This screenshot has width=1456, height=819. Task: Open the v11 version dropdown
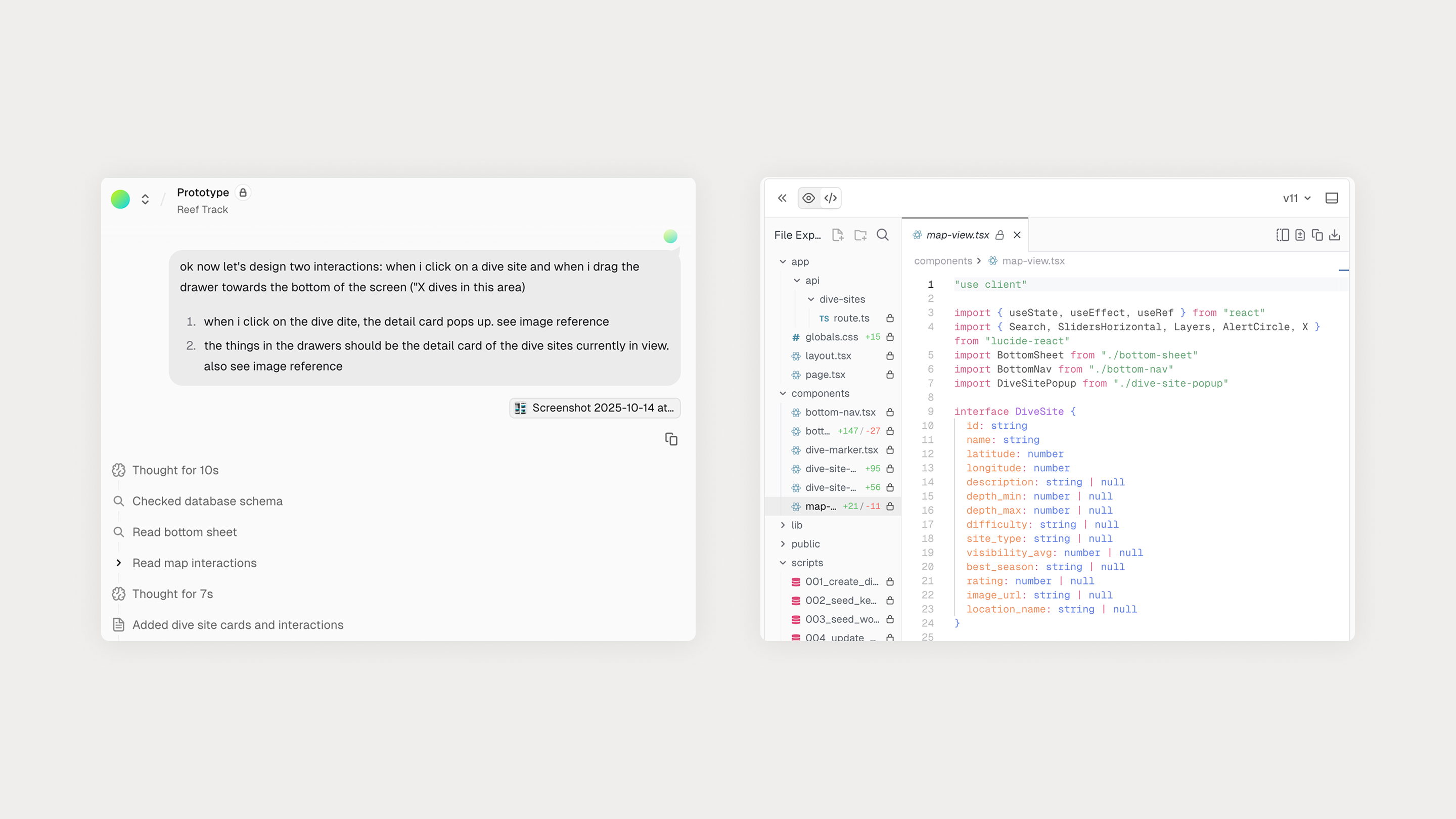coord(1297,198)
